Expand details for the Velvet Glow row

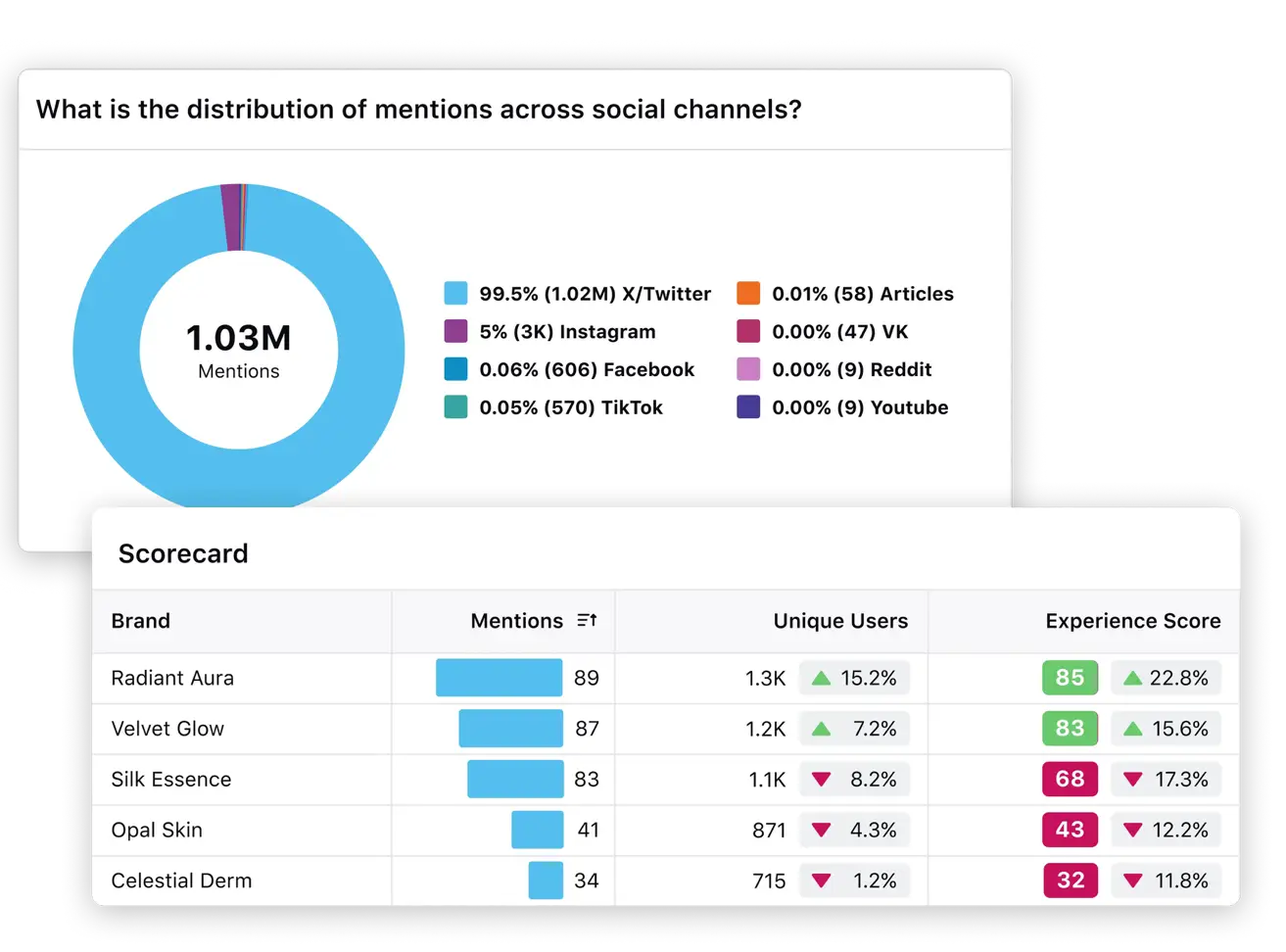167,729
